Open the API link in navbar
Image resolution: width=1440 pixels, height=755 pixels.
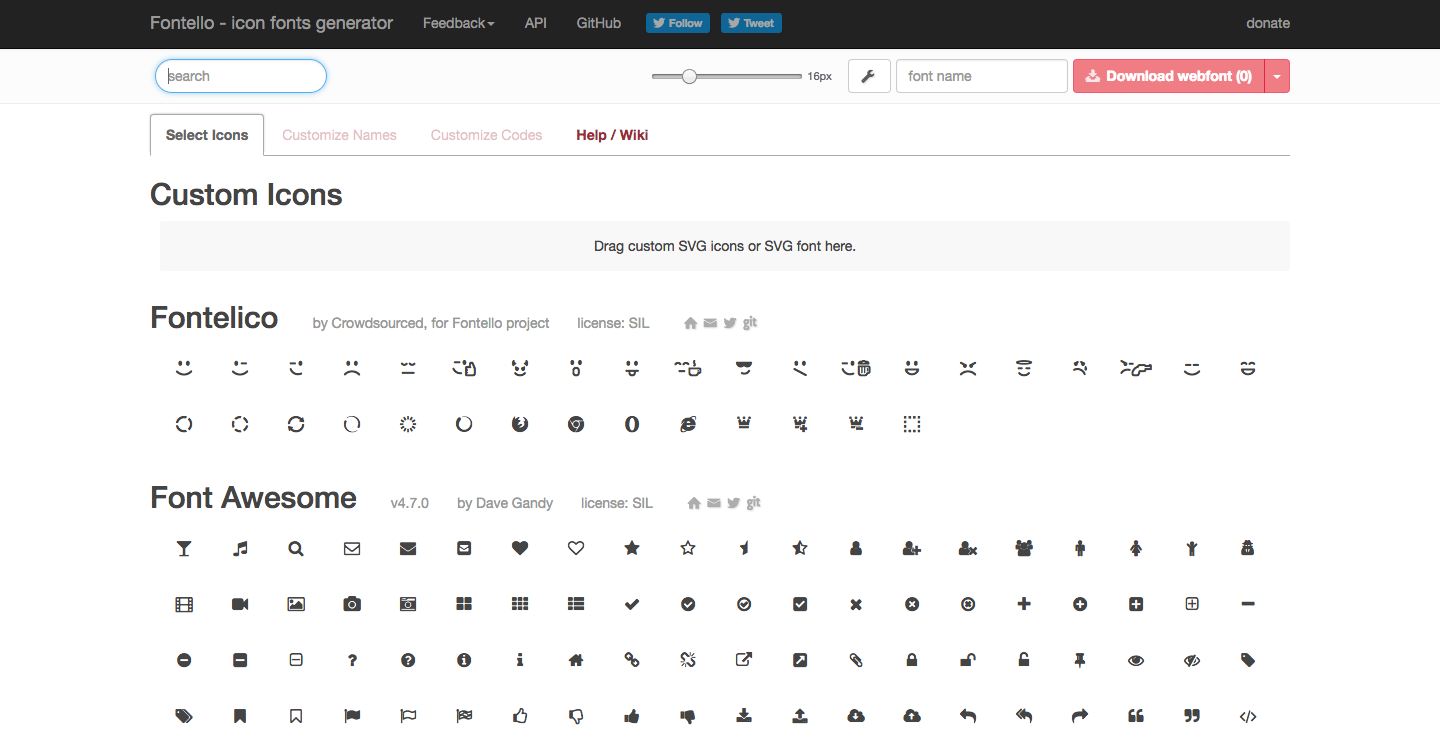click(536, 23)
